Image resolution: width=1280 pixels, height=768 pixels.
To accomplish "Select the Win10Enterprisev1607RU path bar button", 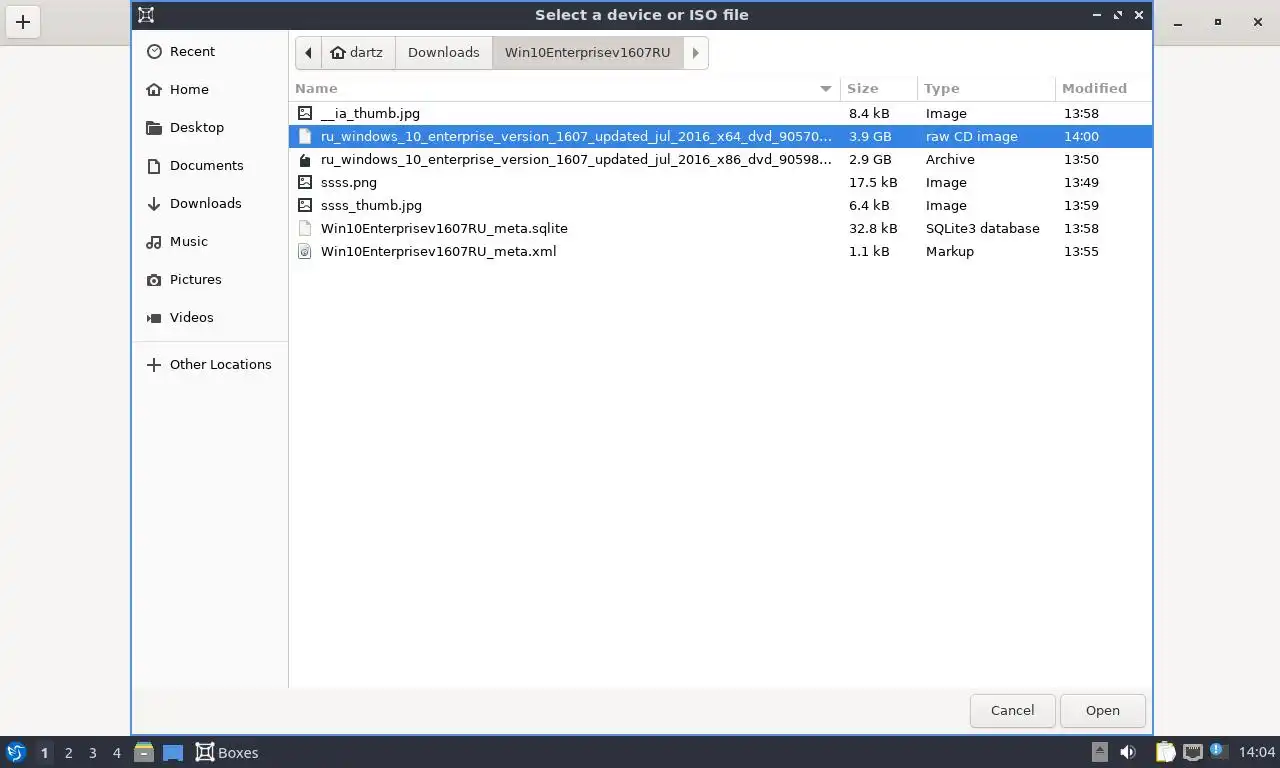I will [587, 52].
